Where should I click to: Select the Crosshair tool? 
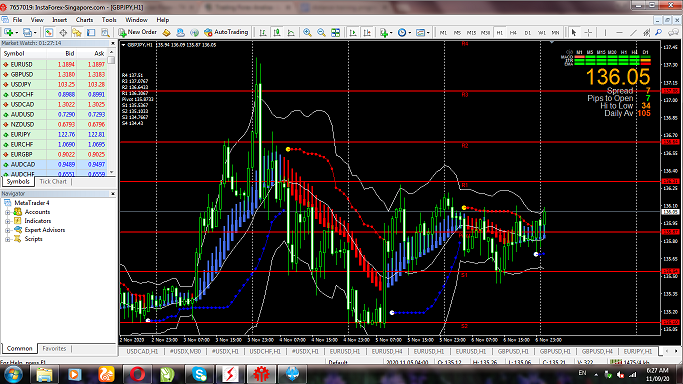(588, 32)
